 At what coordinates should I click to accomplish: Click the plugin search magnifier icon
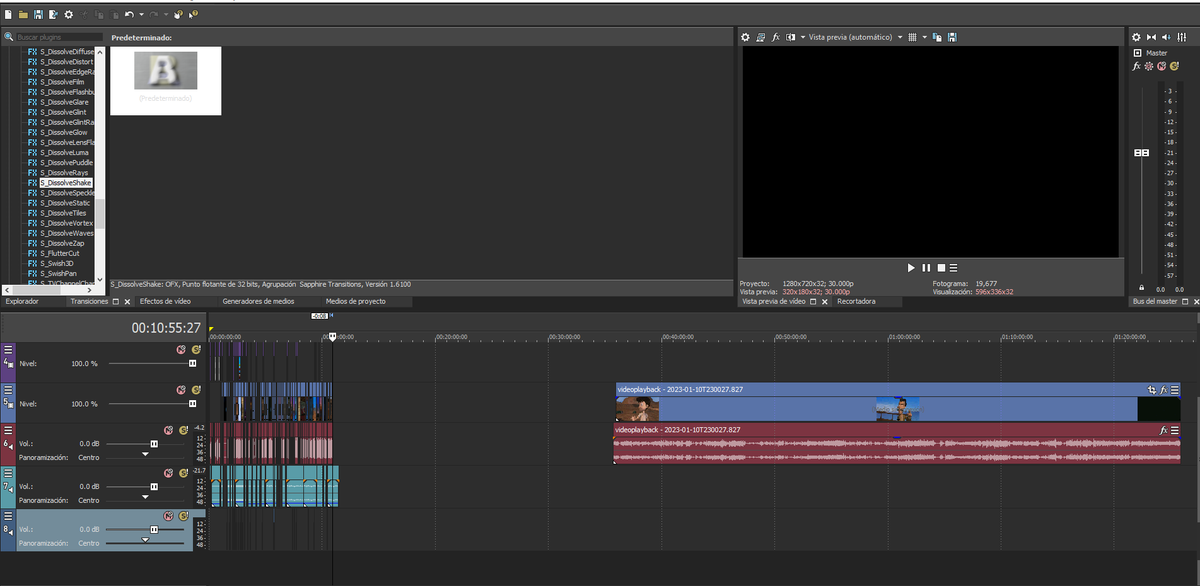coord(8,36)
